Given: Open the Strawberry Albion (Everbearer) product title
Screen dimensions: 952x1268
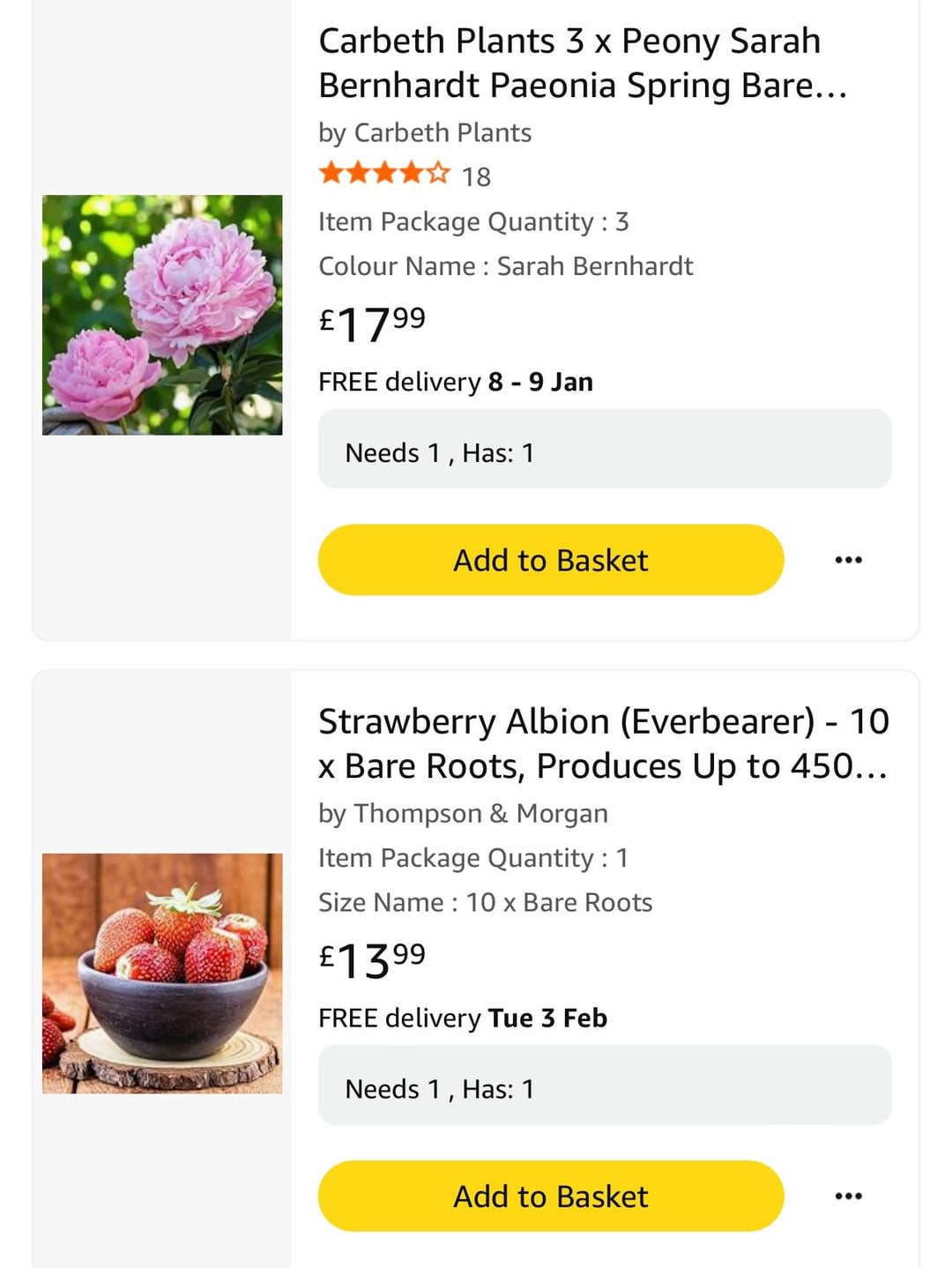Looking at the screenshot, I should pos(603,744).
